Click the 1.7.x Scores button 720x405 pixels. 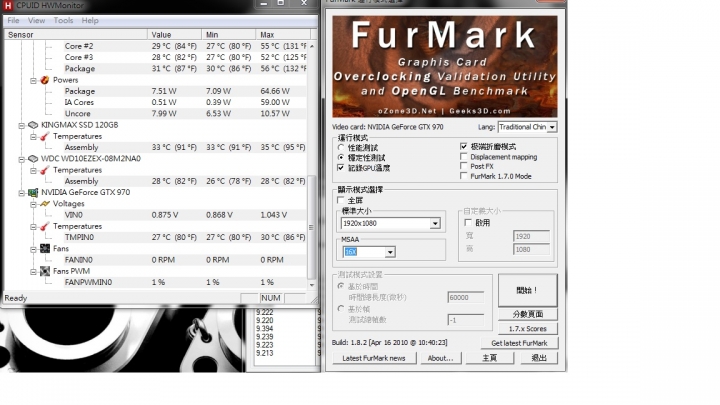click(x=528, y=329)
